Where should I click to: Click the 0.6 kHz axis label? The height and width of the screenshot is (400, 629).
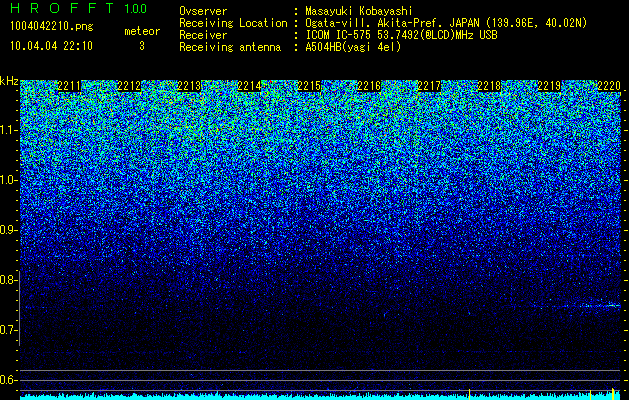pos(8,380)
